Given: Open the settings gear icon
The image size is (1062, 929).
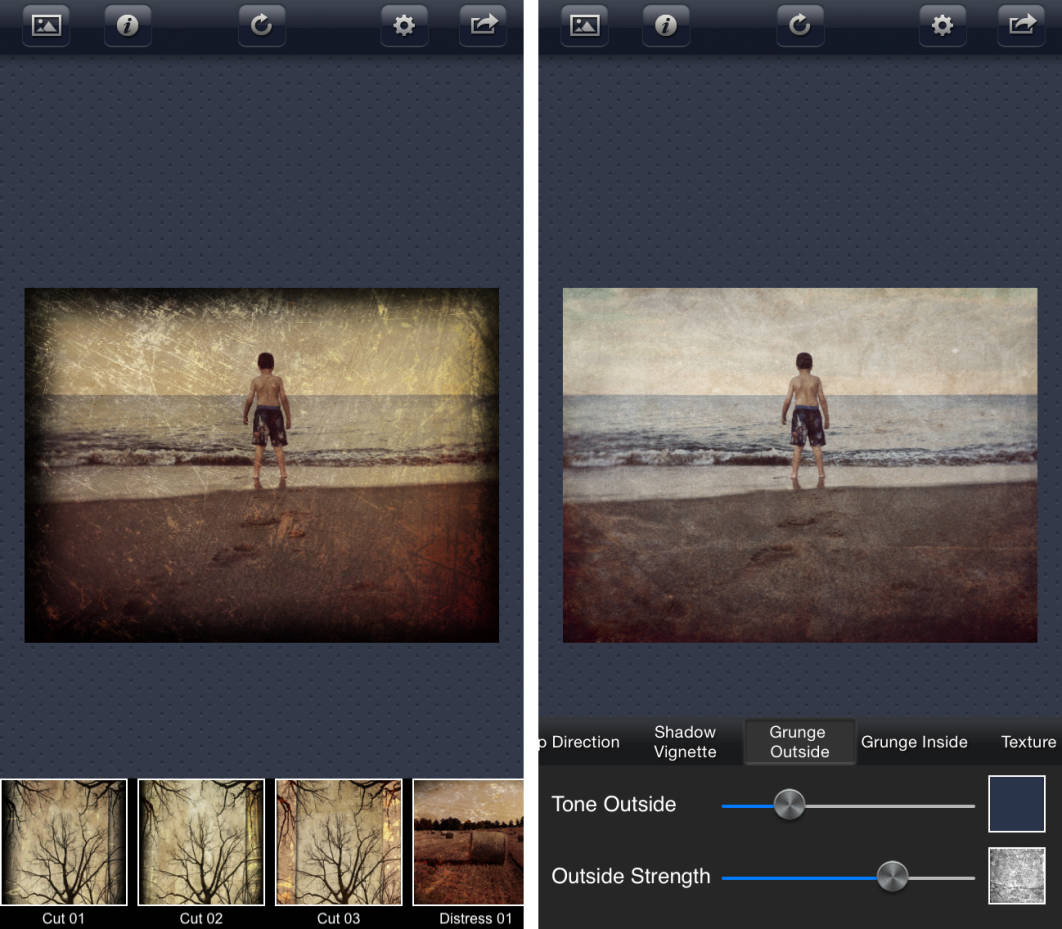Looking at the screenshot, I should coord(403,25).
